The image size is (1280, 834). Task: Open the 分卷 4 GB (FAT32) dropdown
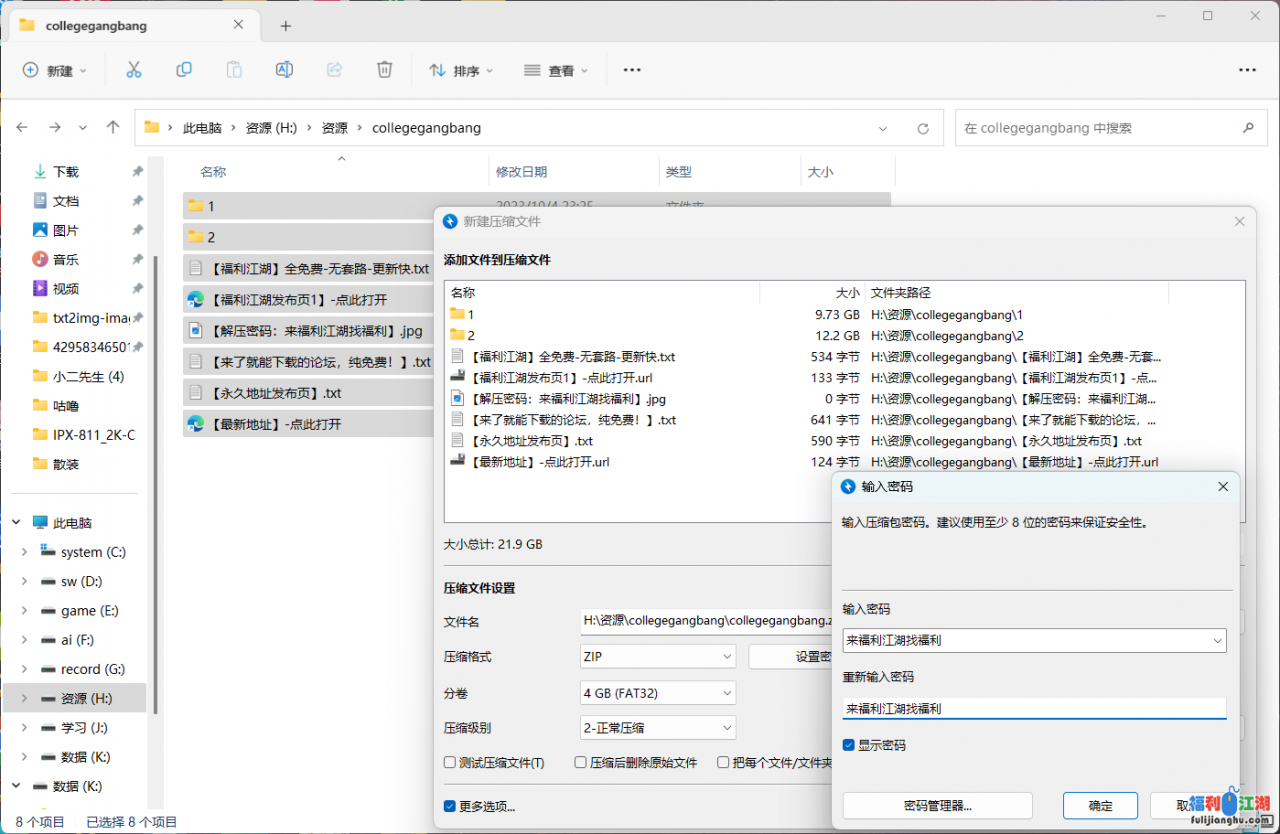coord(658,693)
